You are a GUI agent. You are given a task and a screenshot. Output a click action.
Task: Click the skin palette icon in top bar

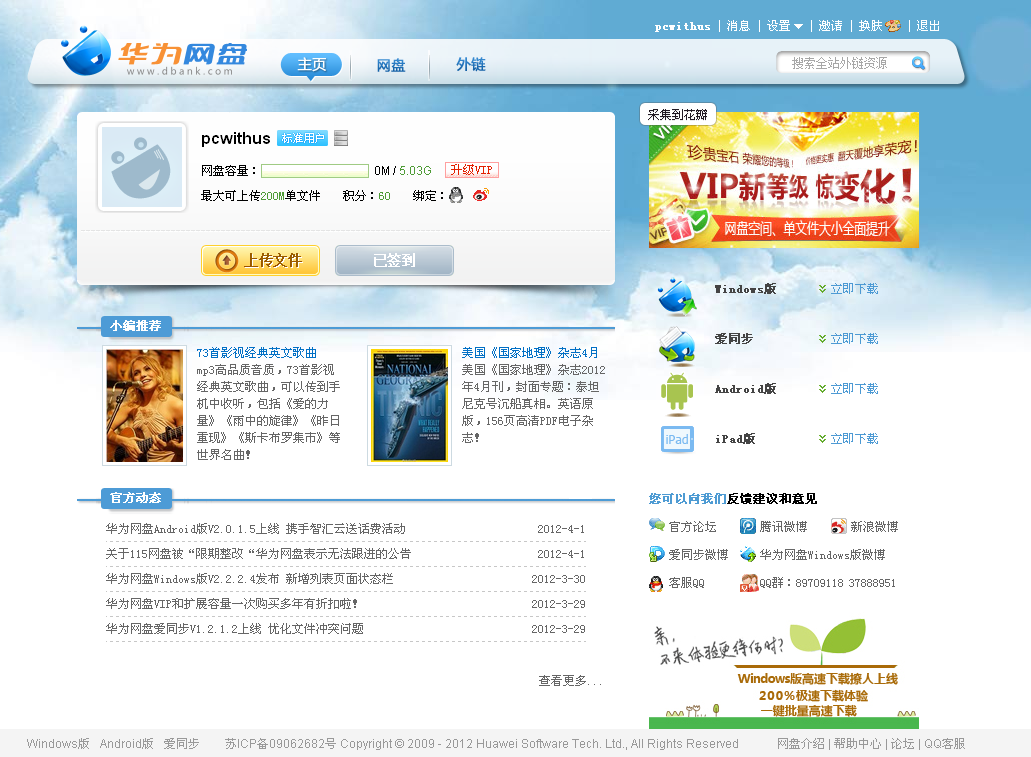coord(893,26)
